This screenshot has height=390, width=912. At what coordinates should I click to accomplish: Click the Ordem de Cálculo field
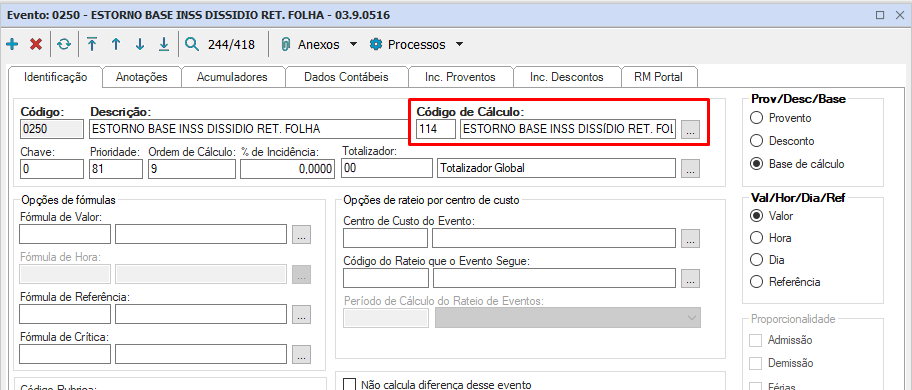point(192,169)
